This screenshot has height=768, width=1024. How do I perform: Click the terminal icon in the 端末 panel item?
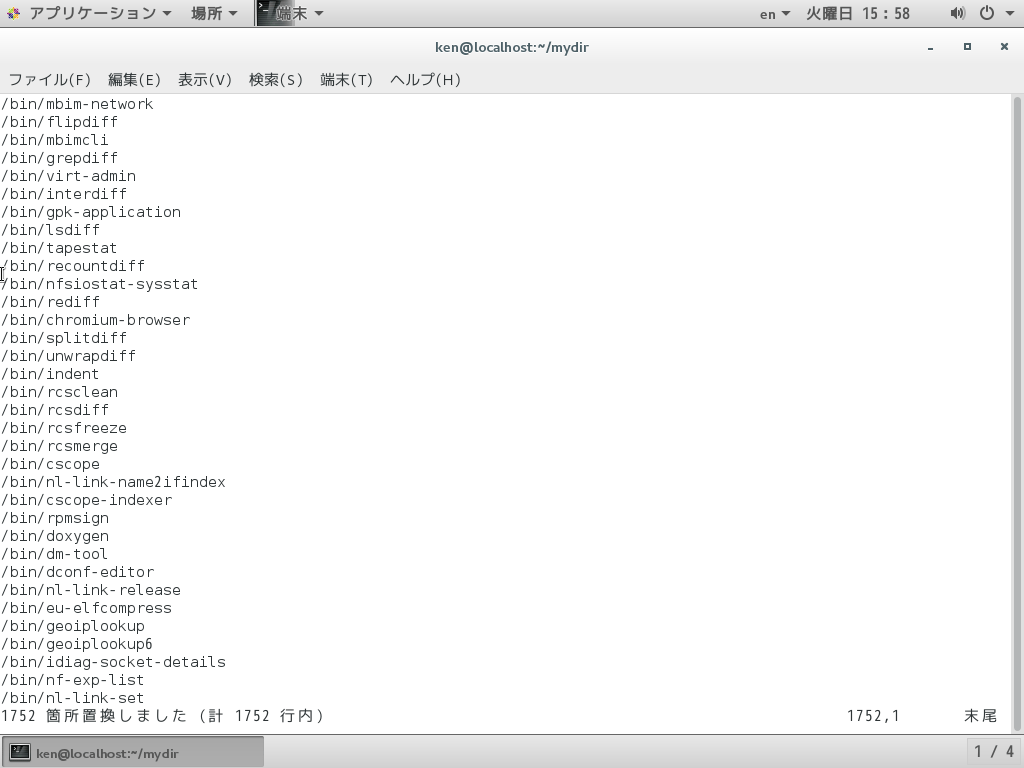coord(265,13)
